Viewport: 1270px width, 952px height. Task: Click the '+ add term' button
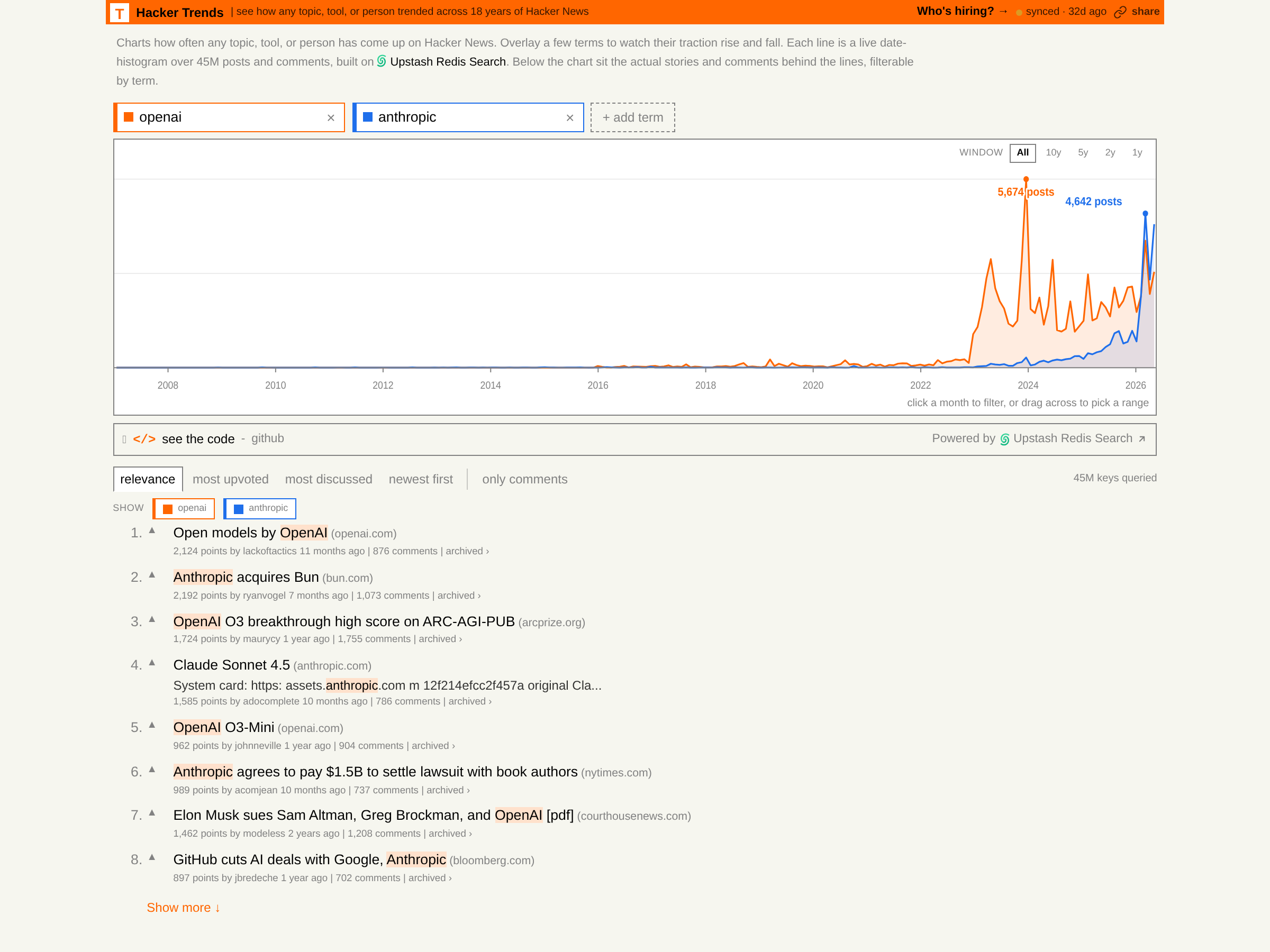[x=633, y=117]
